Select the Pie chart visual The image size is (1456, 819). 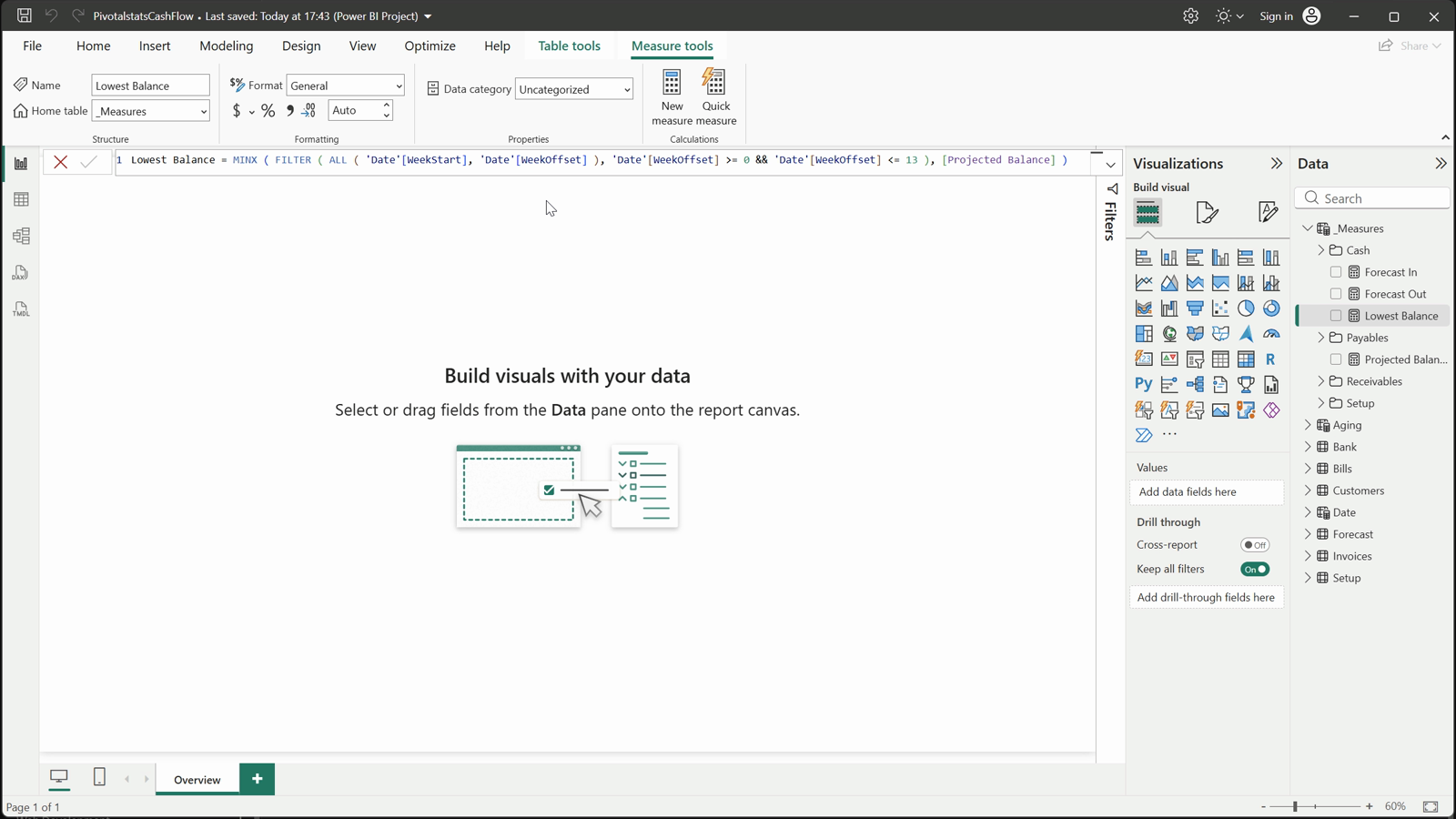click(1246, 308)
